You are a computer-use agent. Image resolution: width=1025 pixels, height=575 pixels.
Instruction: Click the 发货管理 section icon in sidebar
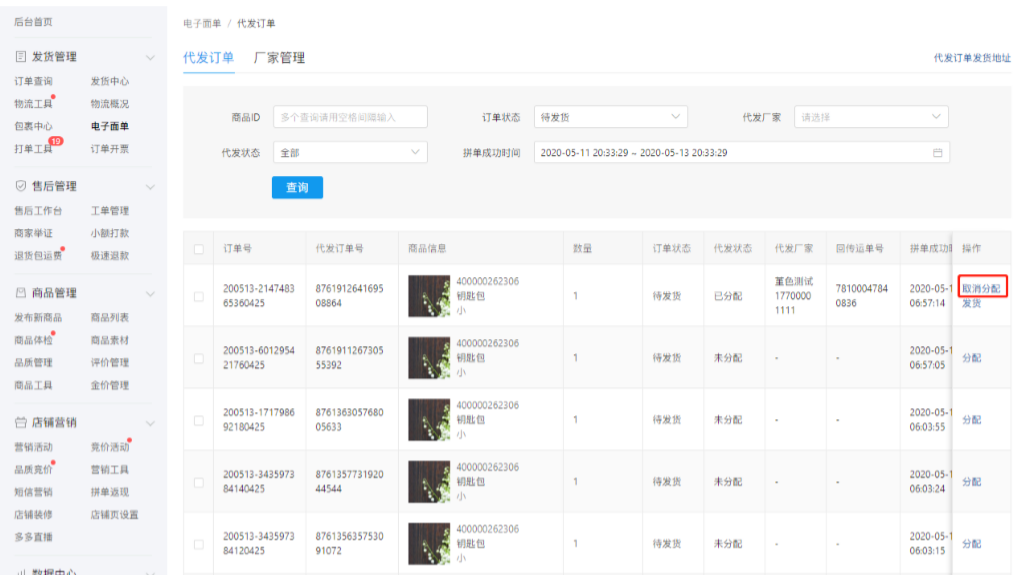(21, 57)
